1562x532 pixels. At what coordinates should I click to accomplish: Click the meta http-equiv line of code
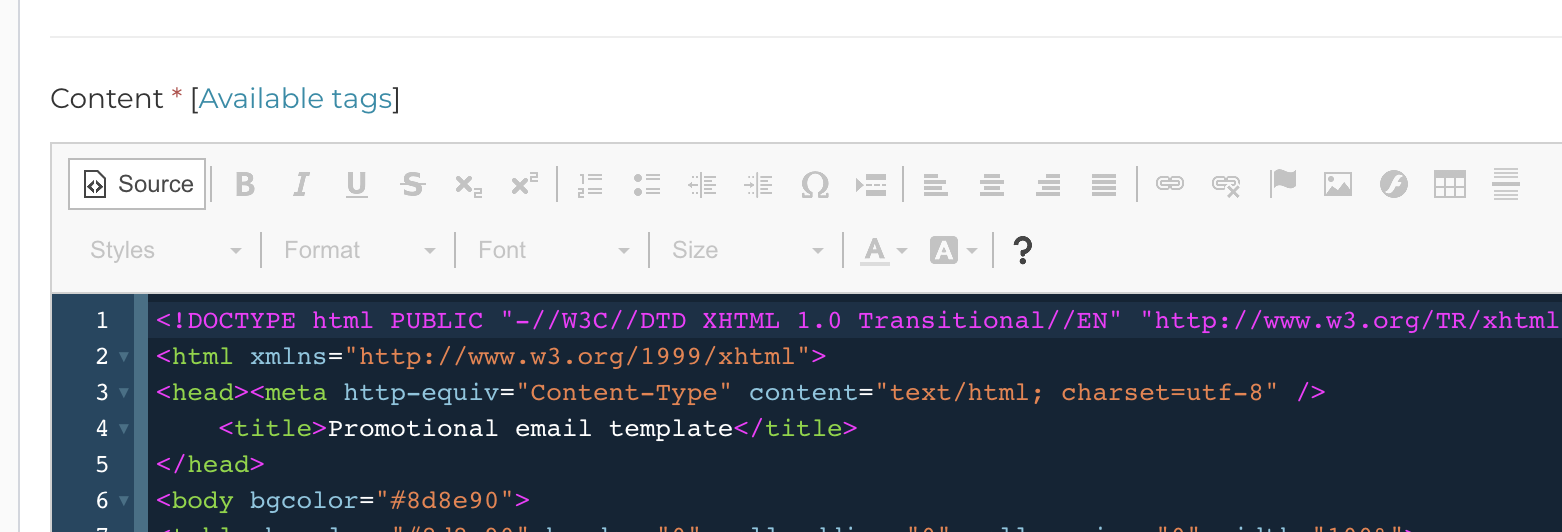tap(741, 392)
